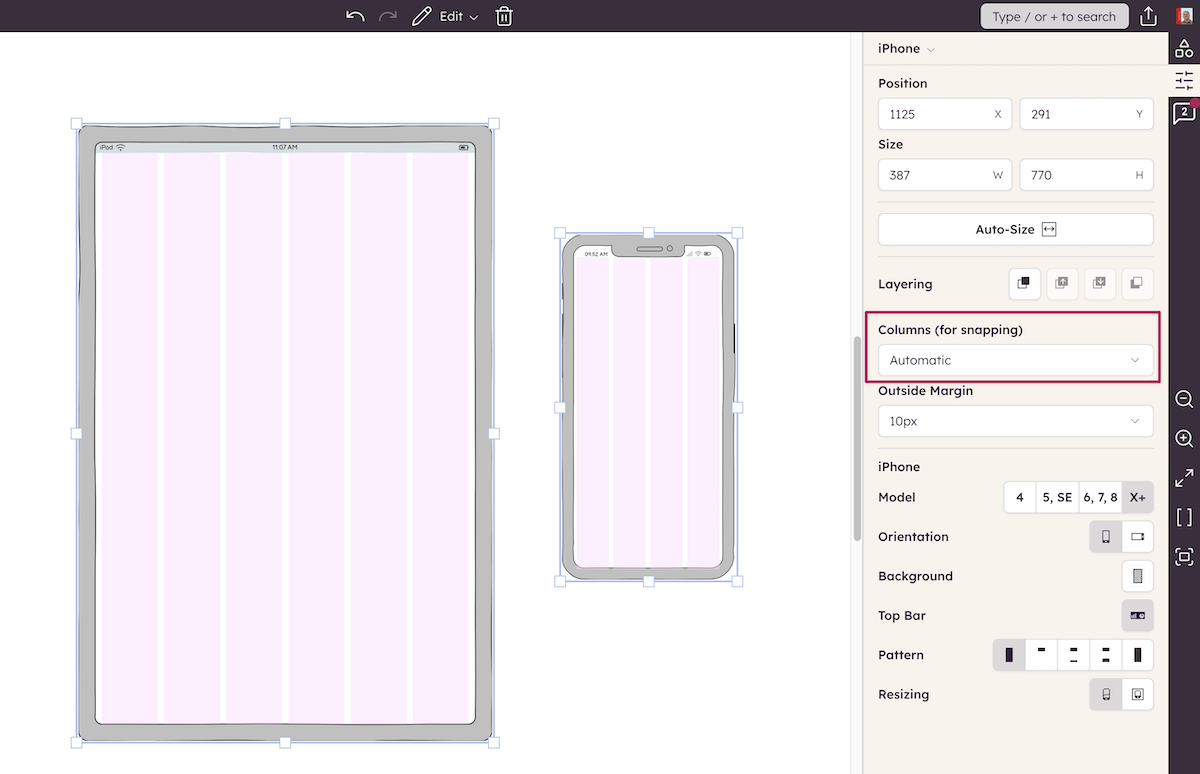This screenshot has width=1200, height=774.
Task: Select landscape orientation toggle
Action: point(1137,537)
